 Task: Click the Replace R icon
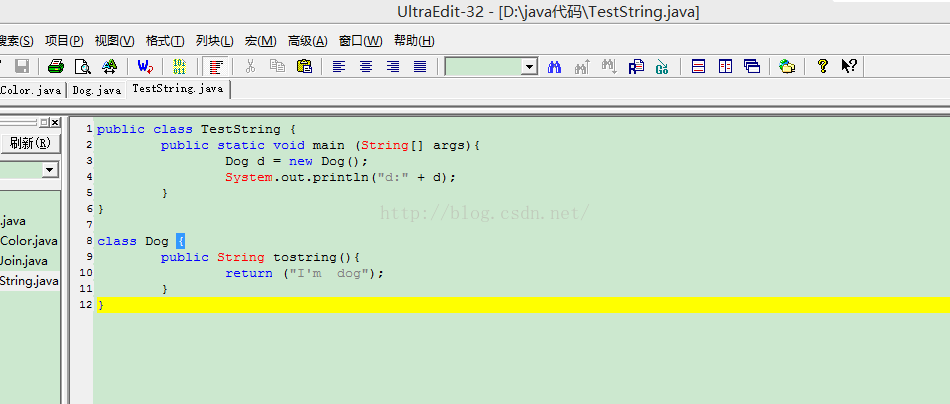(x=636, y=67)
